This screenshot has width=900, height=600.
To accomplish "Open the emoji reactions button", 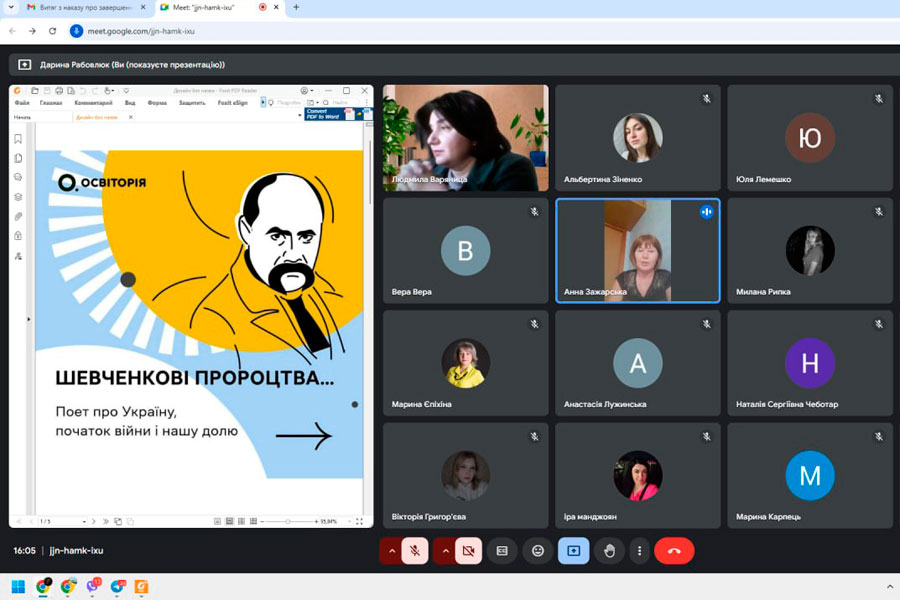I will click(x=538, y=551).
